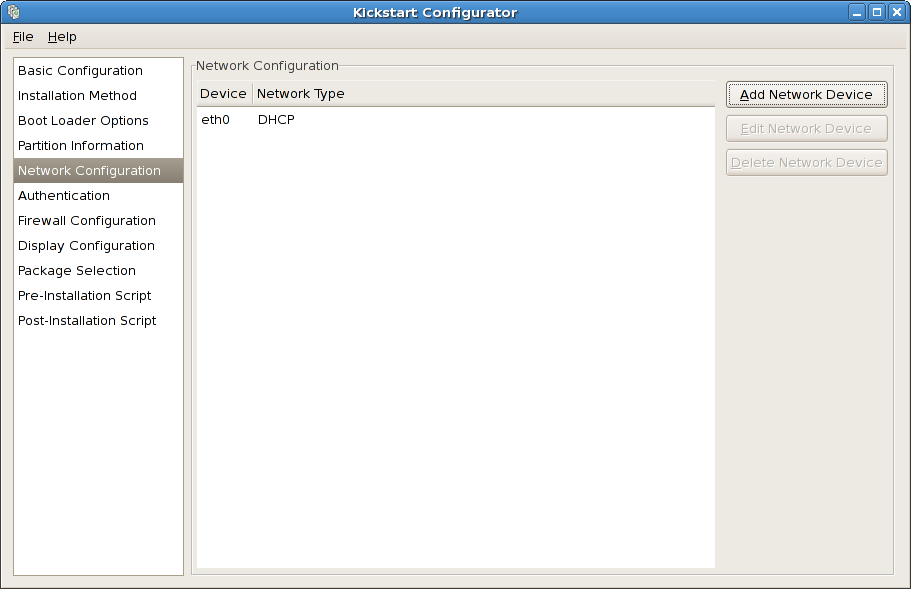Open Display Configuration settings
Screen dimensions: 911x589
86,245
